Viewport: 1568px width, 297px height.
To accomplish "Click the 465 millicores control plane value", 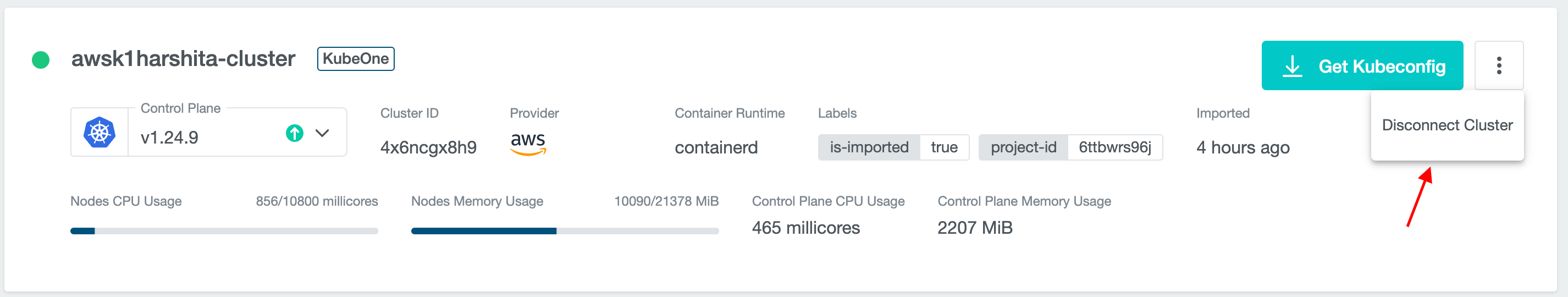I will point(805,228).
